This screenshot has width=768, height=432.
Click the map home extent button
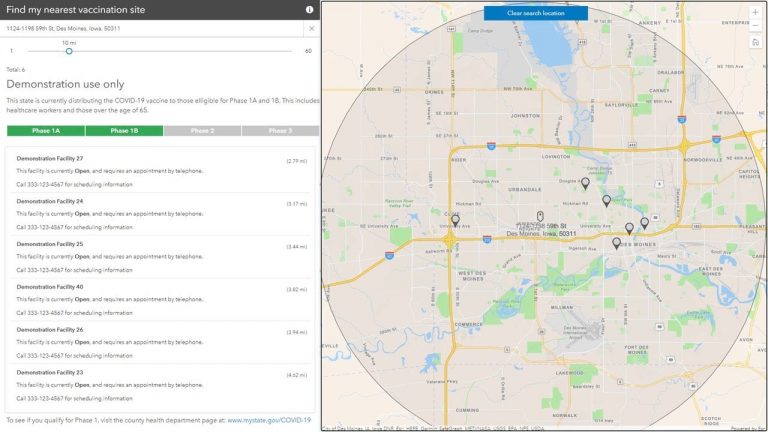[755, 43]
